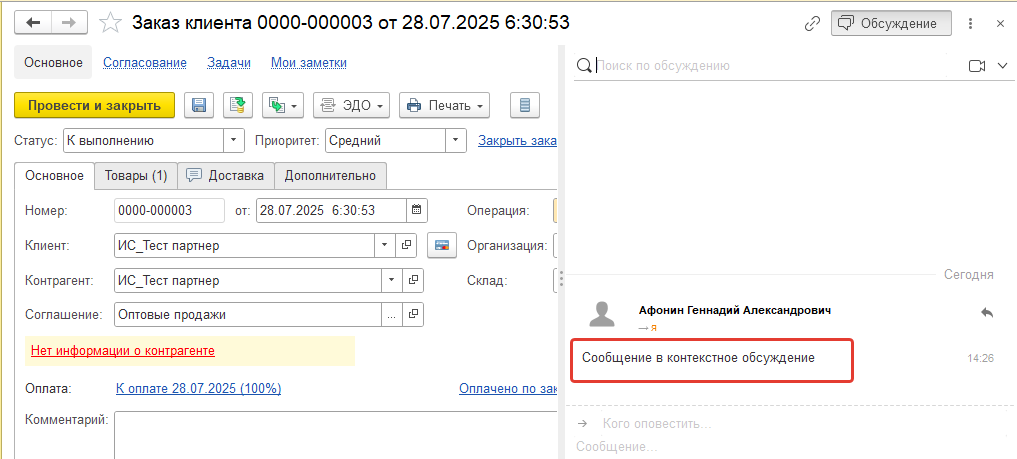Open the Задачи link
Image resolution: width=1017 pixels, height=459 pixels.
pyautogui.click(x=229, y=63)
